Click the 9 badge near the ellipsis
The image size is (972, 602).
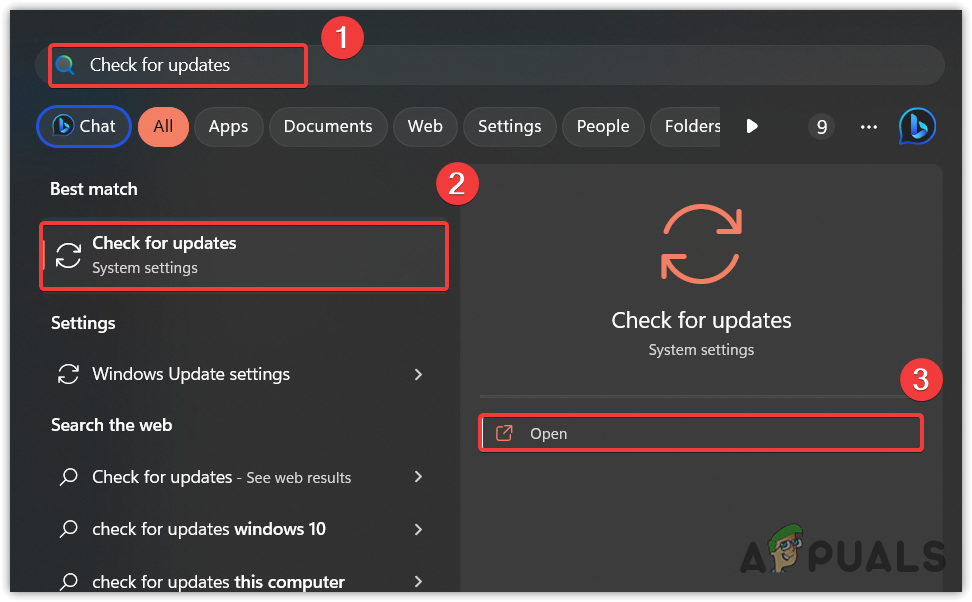pos(821,126)
